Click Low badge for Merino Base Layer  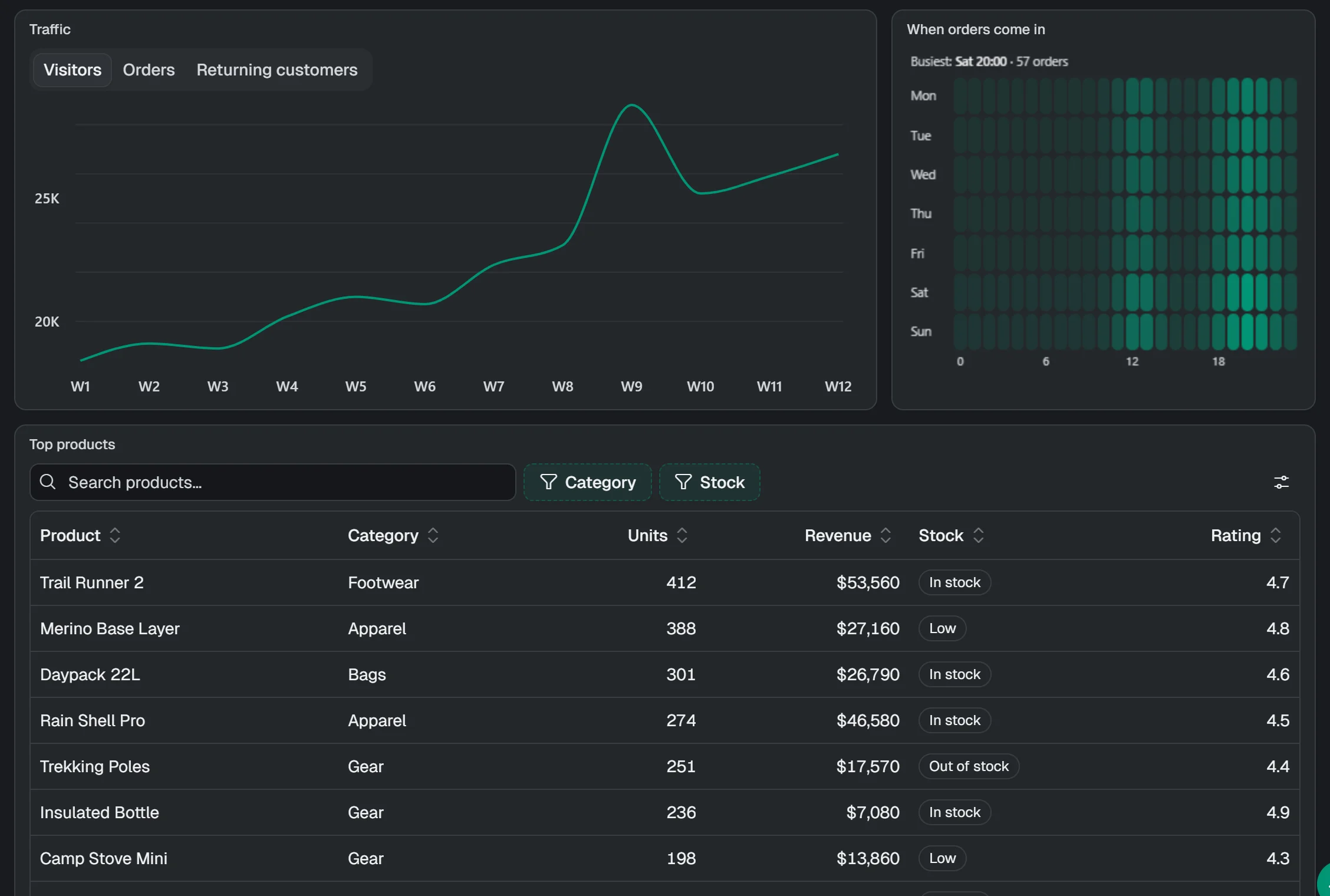[942, 628]
